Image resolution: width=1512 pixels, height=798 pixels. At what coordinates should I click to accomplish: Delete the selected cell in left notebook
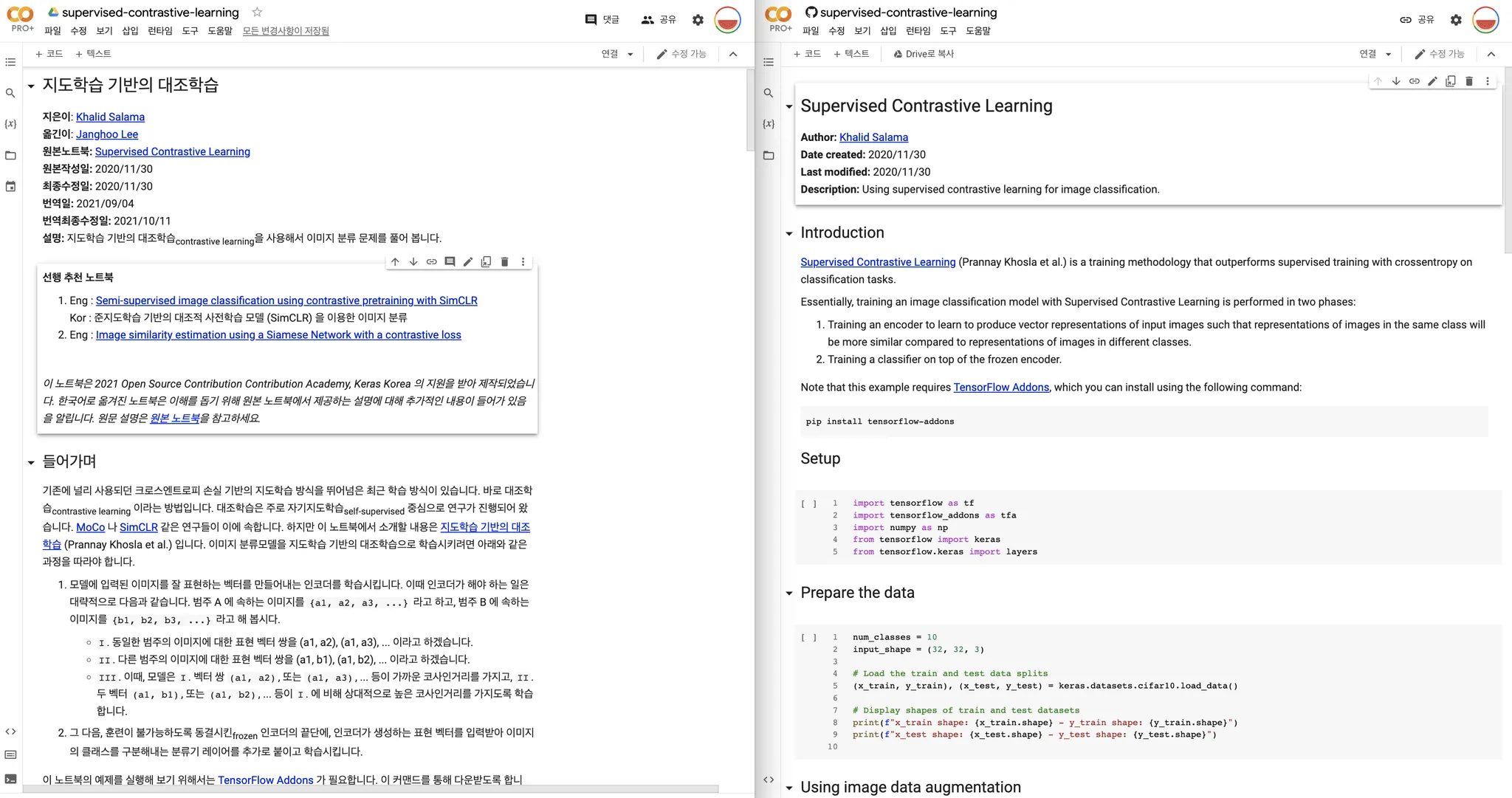tap(504, 261)
